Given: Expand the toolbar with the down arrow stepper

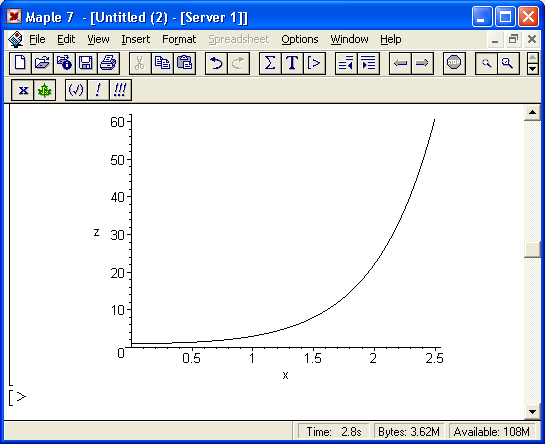Looking at the screenshot, I should coord(532,69).
